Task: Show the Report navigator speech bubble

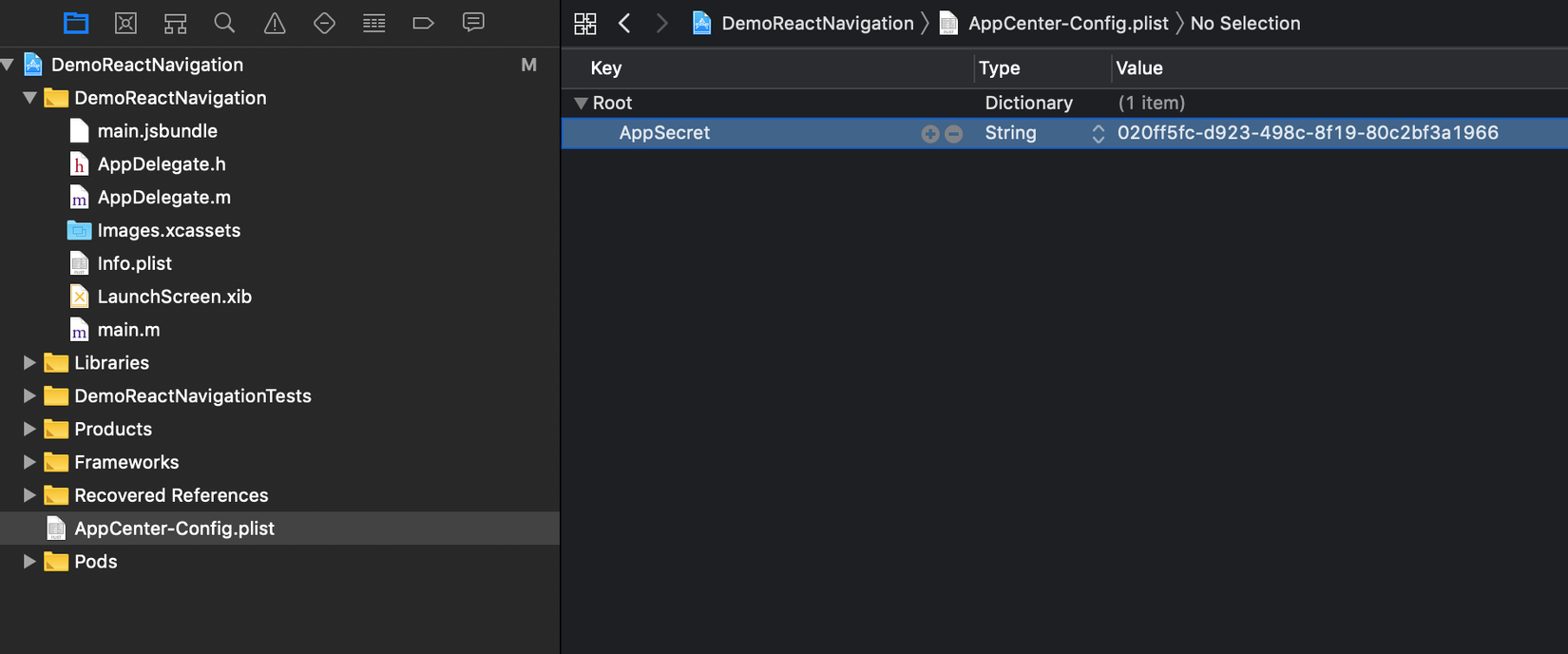Action: pyautogui.click(x=473, y=23)
